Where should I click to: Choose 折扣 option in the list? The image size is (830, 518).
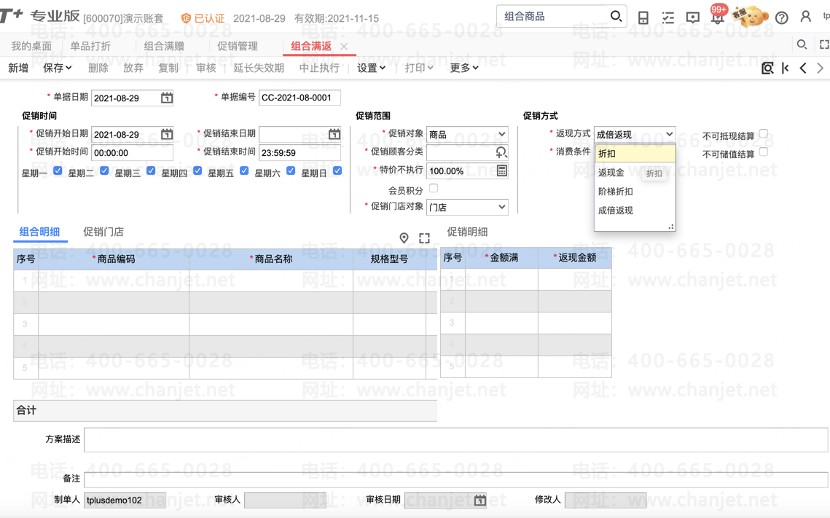coord(635,153)
